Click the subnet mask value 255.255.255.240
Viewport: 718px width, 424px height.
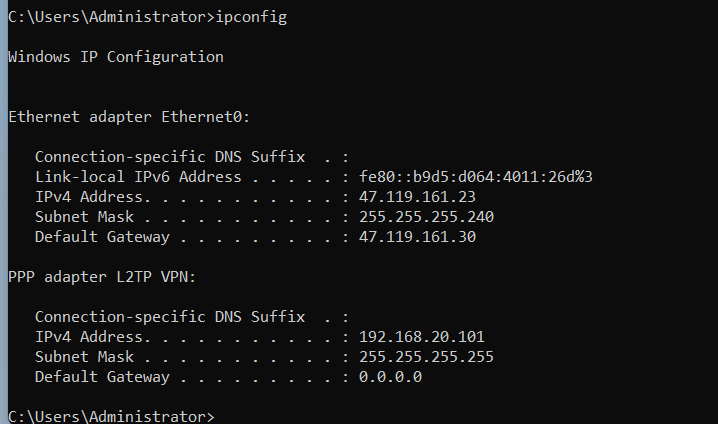click(x=426, y=217)
